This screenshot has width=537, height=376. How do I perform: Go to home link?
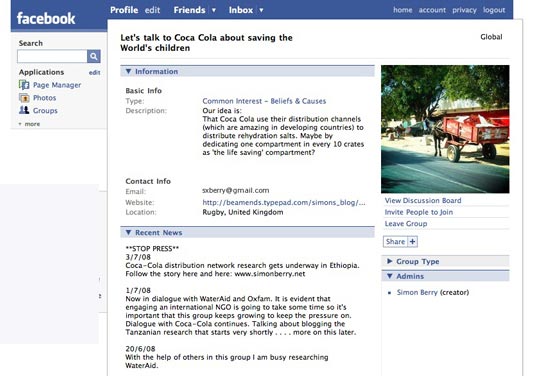pos(402,10)
